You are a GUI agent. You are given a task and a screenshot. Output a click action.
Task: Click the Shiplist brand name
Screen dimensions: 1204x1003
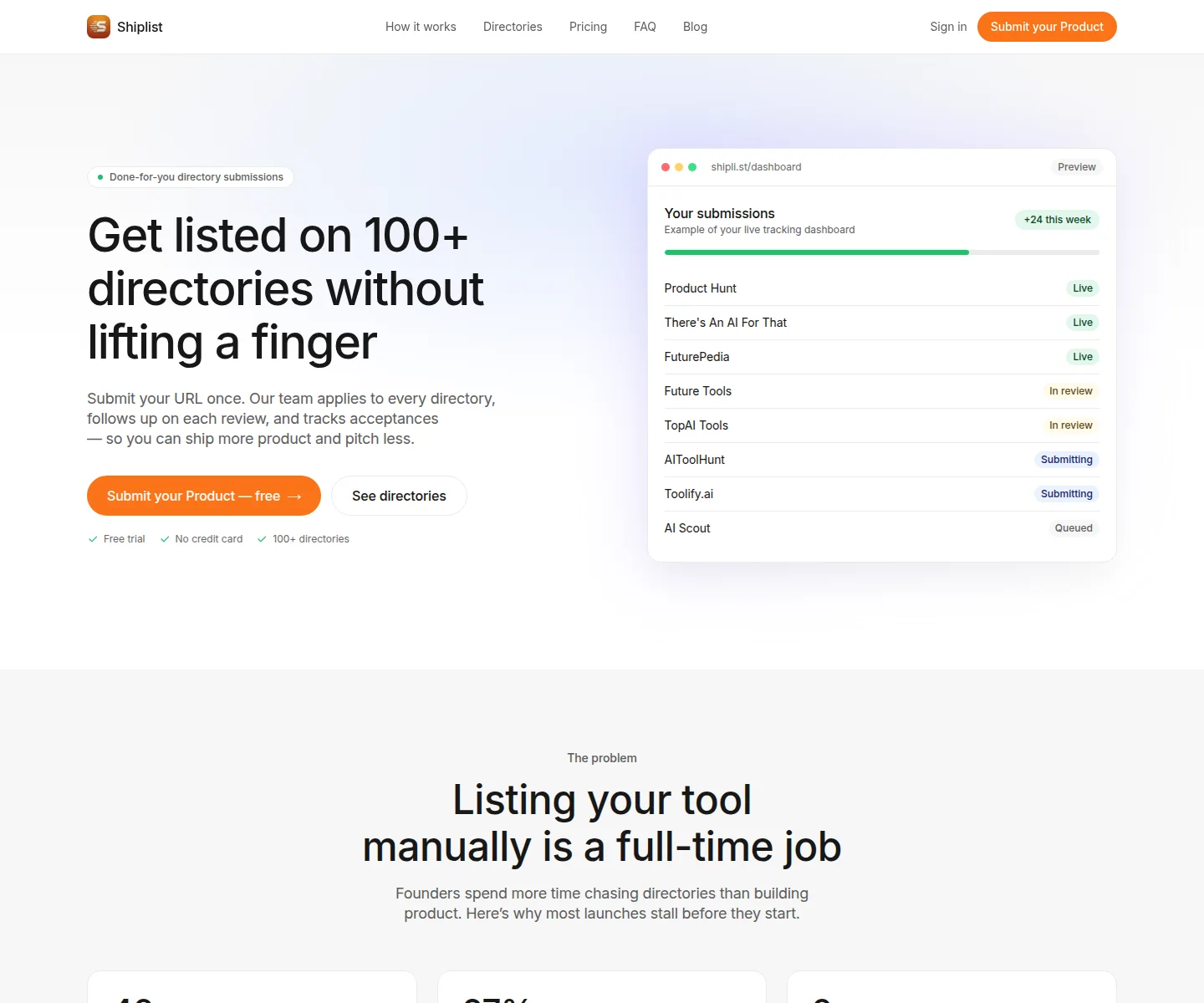[140, 27]
